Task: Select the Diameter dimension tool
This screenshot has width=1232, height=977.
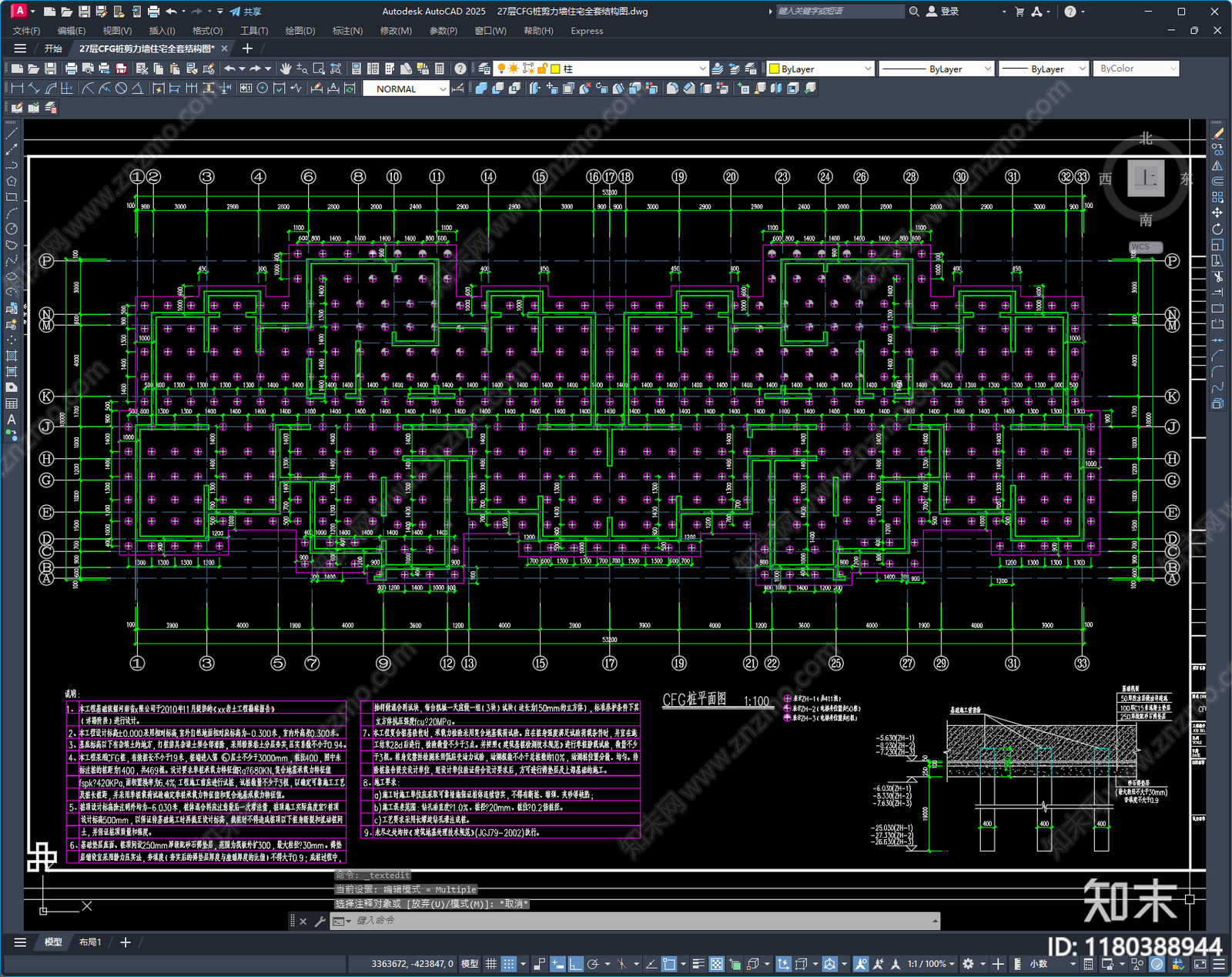Action: click(x=121, y=89)
